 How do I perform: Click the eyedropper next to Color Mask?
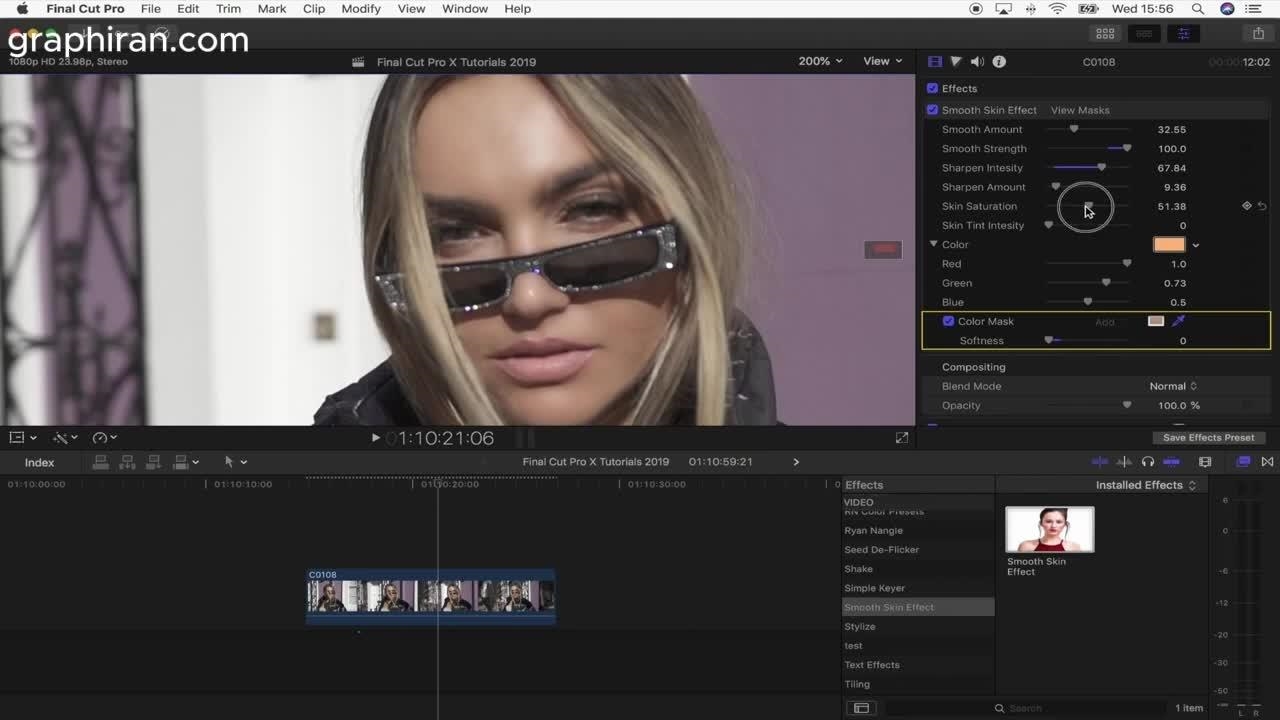(1179, 321)
